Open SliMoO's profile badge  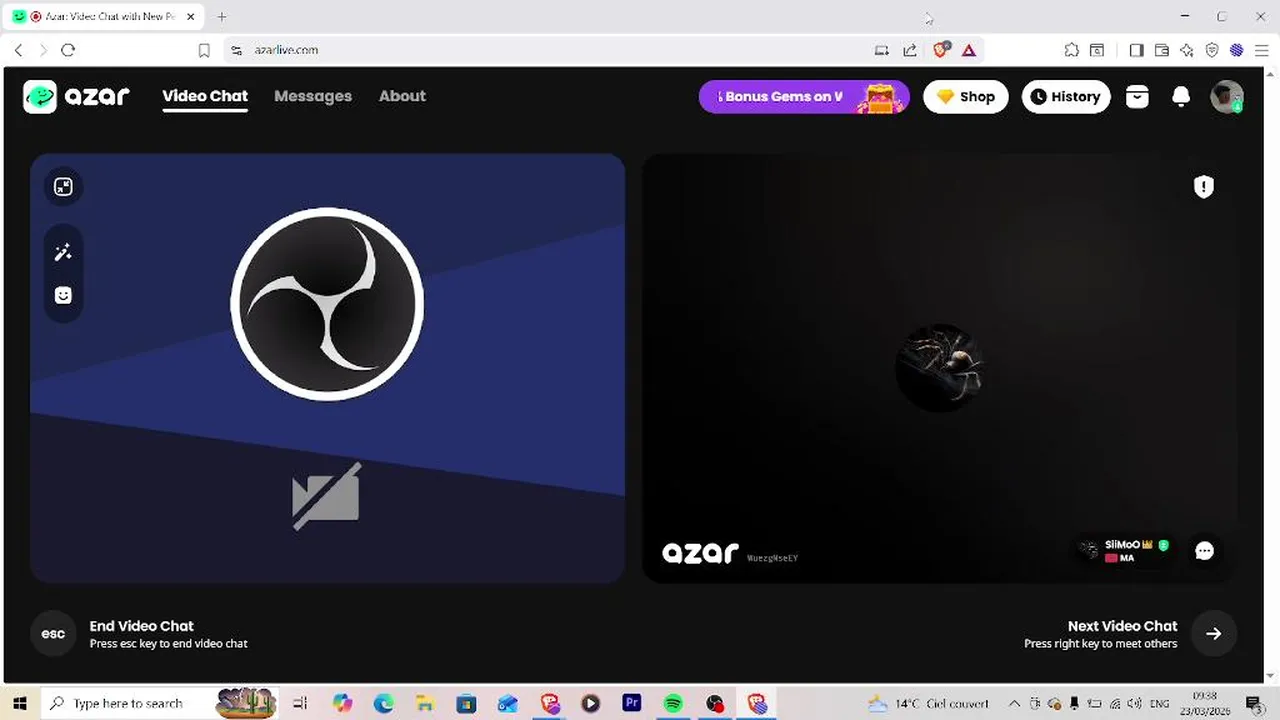pyautogui.click(x=1125, y=551)
